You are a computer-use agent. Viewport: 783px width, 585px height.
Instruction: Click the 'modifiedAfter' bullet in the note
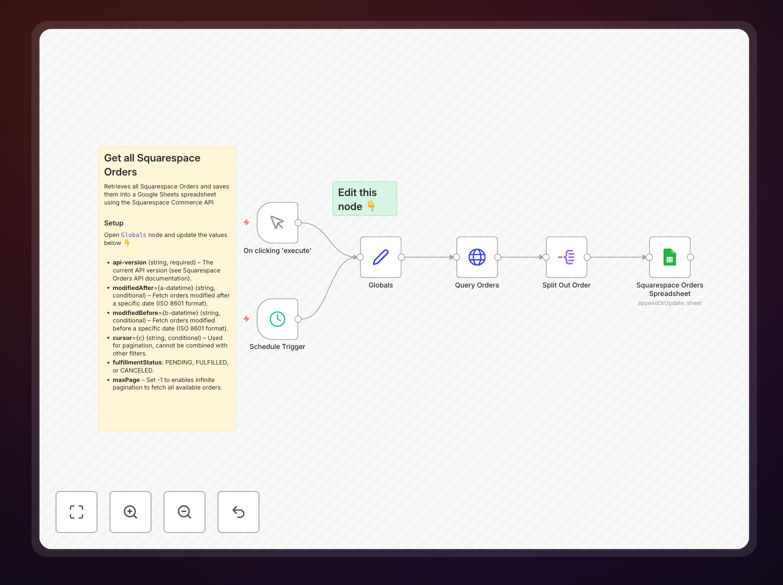click(x=169, y=296)
